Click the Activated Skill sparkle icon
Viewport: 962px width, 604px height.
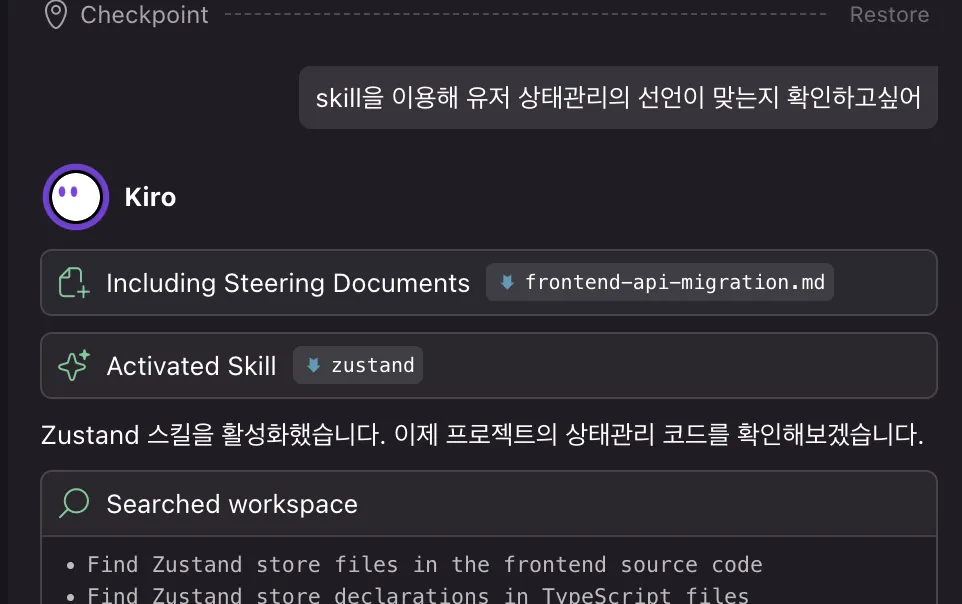74,365
